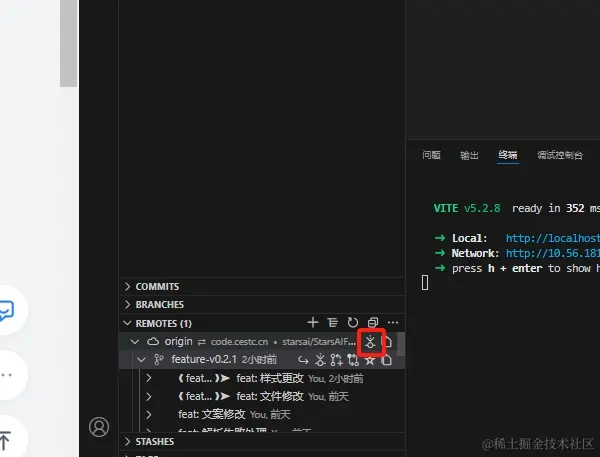600x457 pixels.
Task: Add a new remote with the plus icon
Action: [x=313, y=322]
